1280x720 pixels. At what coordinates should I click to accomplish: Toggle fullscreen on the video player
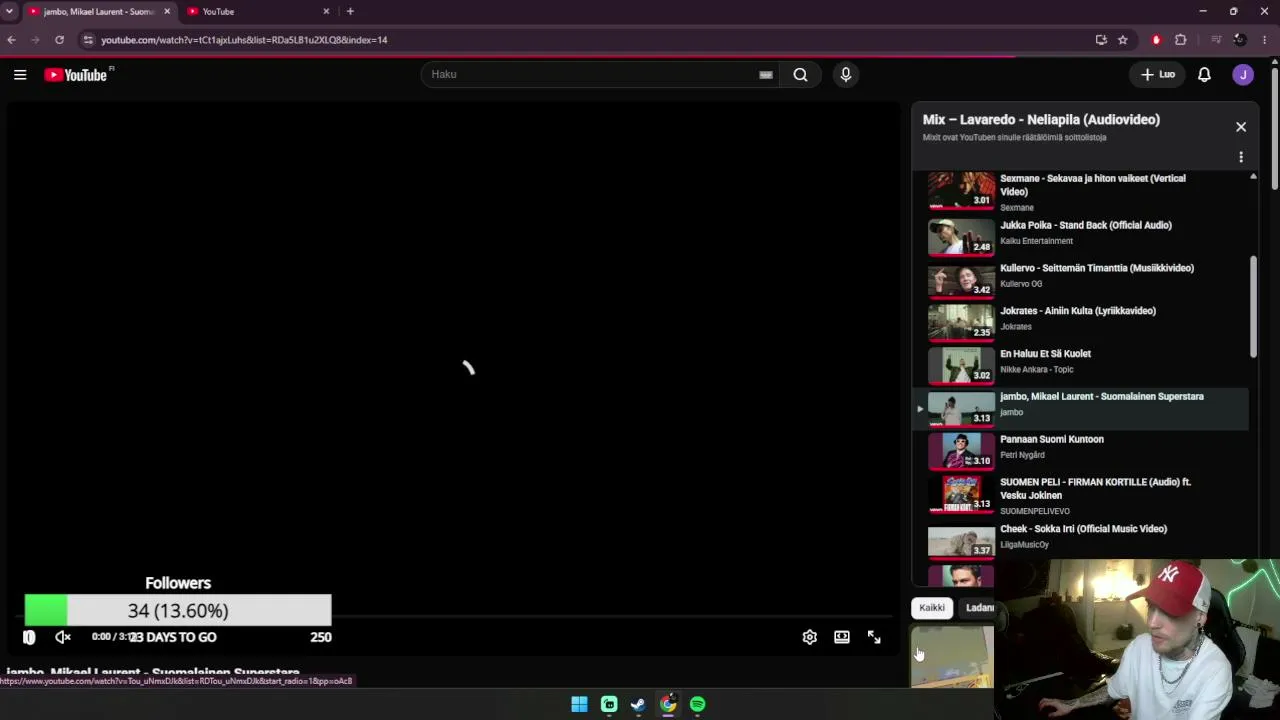click(874, 637)
